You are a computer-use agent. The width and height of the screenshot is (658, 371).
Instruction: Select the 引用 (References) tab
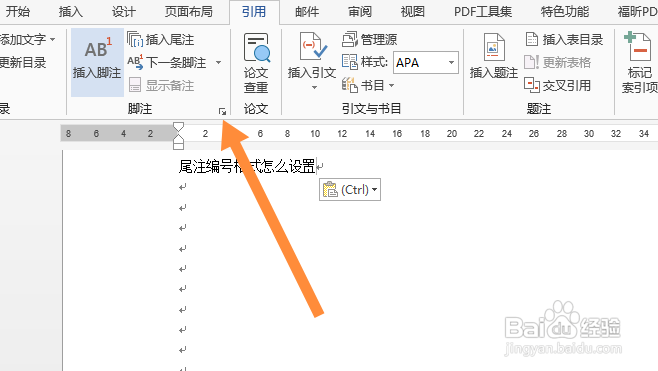[254, 12]
